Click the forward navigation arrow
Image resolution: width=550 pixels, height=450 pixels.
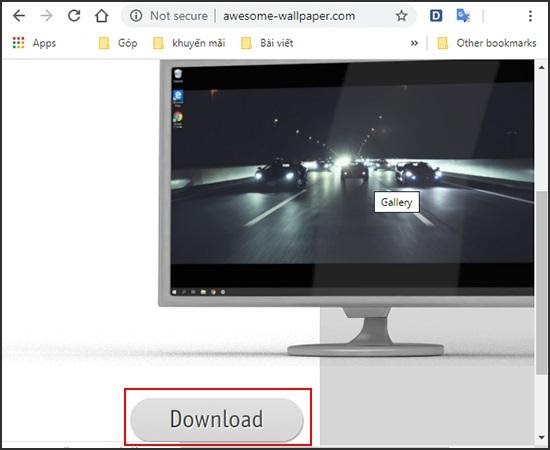pyautogui.click(x=46, y=16)
